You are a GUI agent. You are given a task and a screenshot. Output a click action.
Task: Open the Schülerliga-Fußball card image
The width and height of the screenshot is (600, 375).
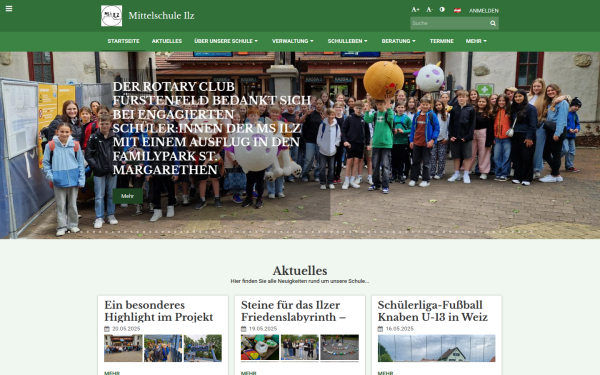pyautogui.click(x=437, y=348)
